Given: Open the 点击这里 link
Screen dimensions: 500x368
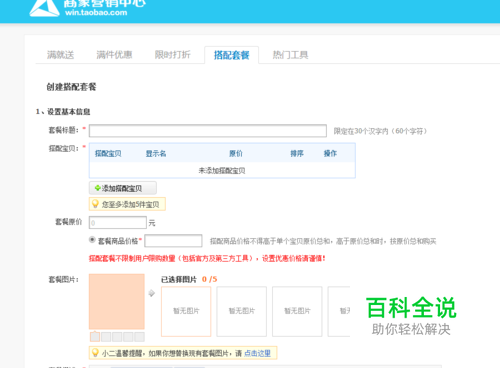Looking at the screenshot, I should [x=257, y=353].
